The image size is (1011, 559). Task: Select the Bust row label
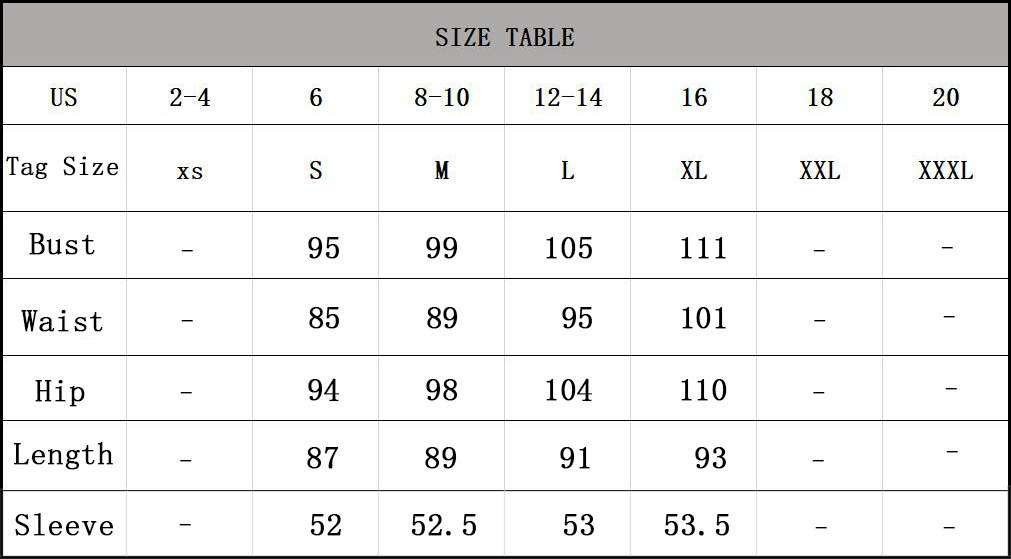62,245
